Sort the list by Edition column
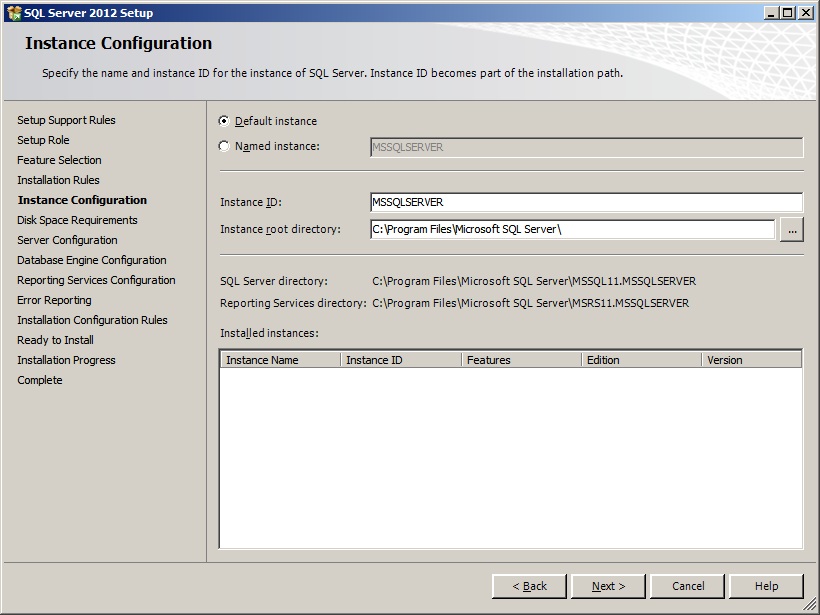Screen dimensions: 820x615 click(641, 360)
